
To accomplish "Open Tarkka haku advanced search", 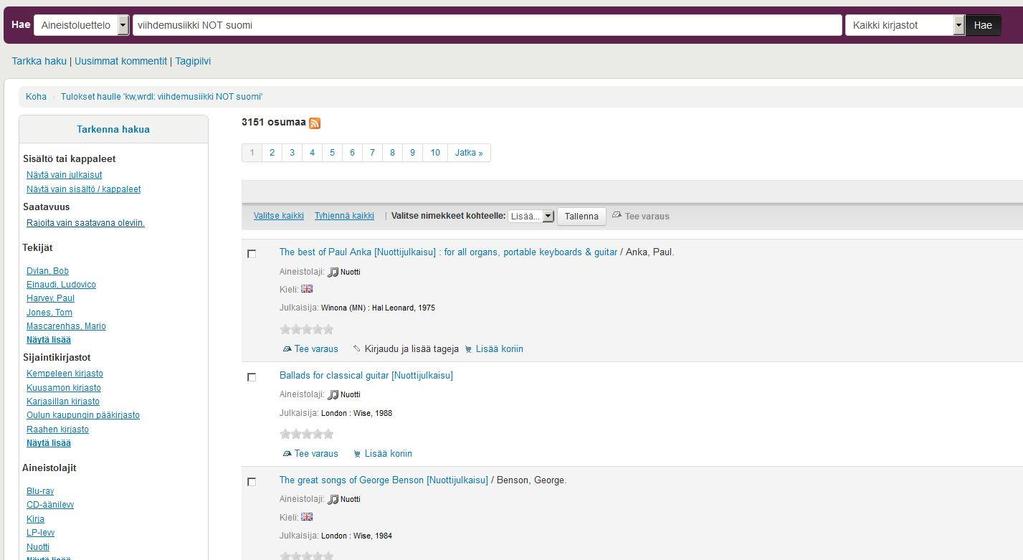I will click(39, 61).
